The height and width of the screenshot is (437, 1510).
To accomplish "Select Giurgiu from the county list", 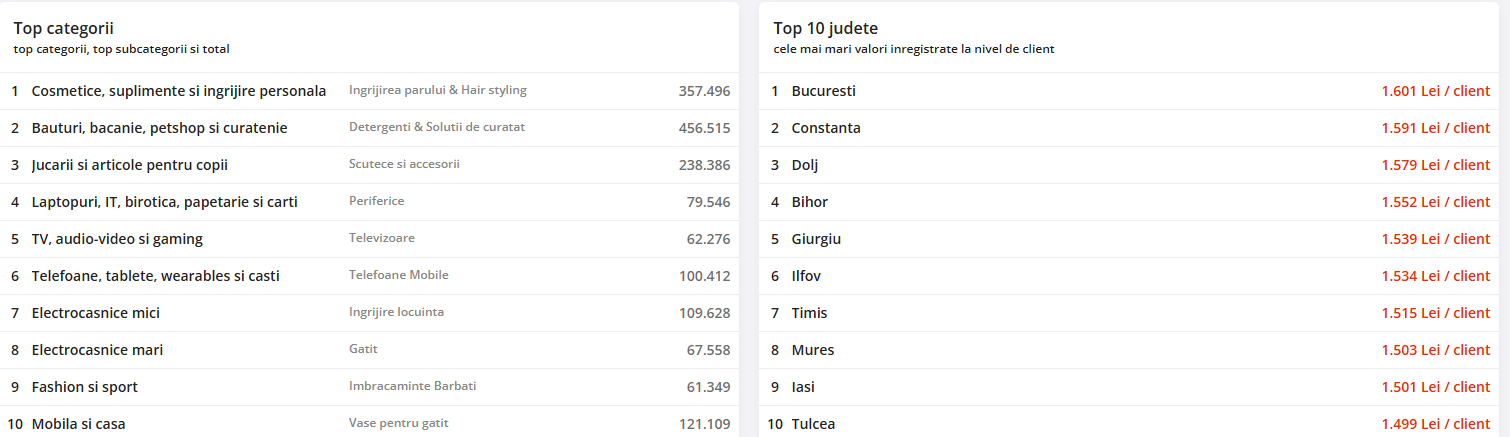I will pos(816,239).
